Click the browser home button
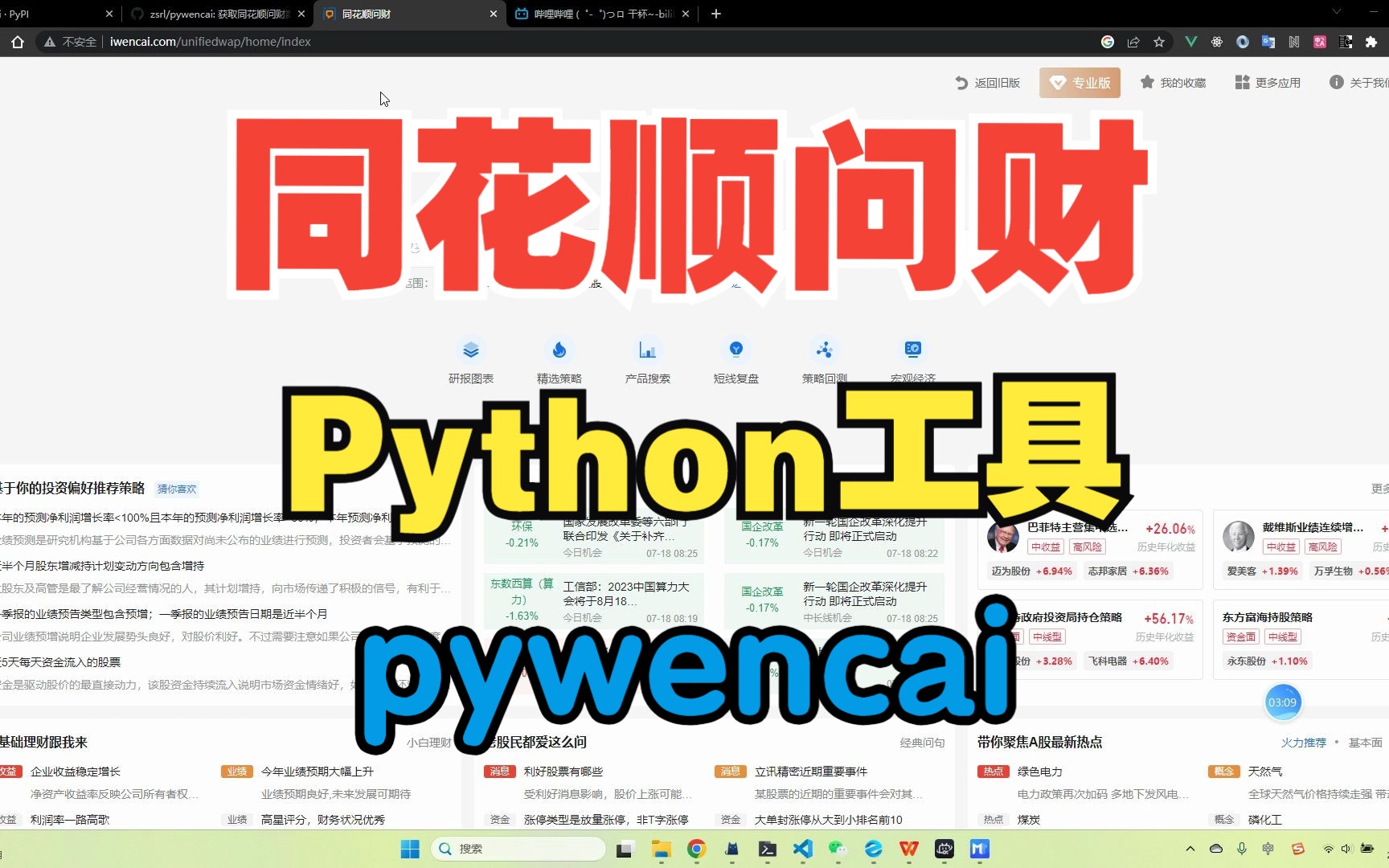 click(18, 42)
